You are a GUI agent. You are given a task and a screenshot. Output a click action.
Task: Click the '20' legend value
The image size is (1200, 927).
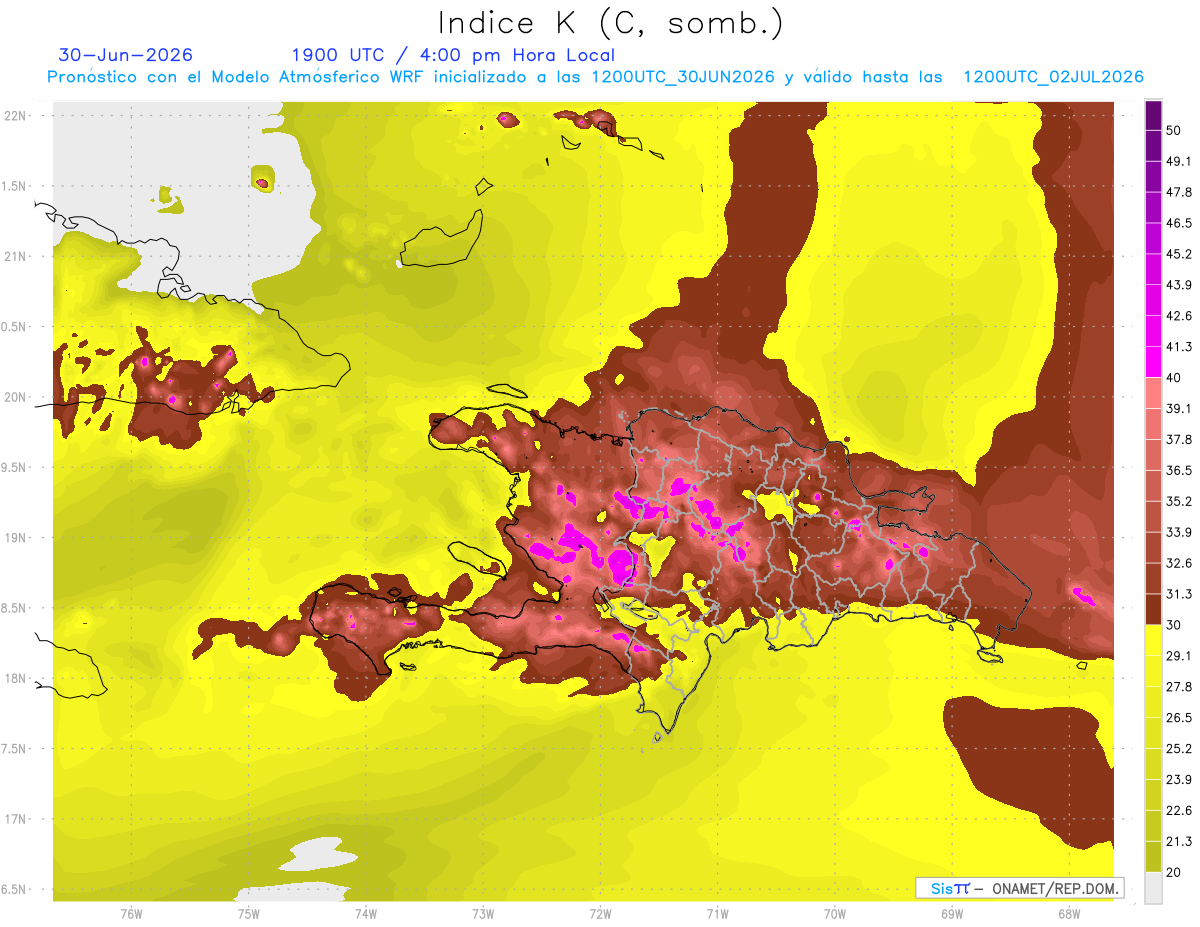click(1174, 873)
